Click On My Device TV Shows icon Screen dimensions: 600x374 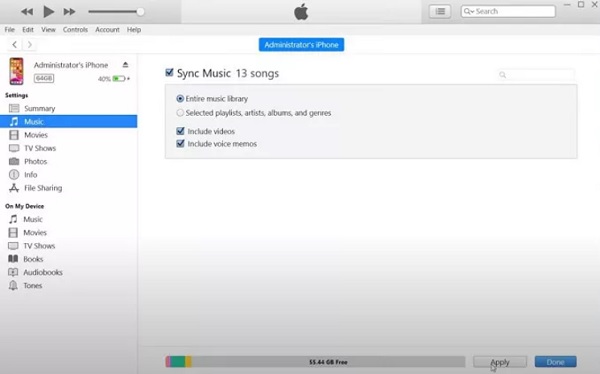tap(13, 246)
